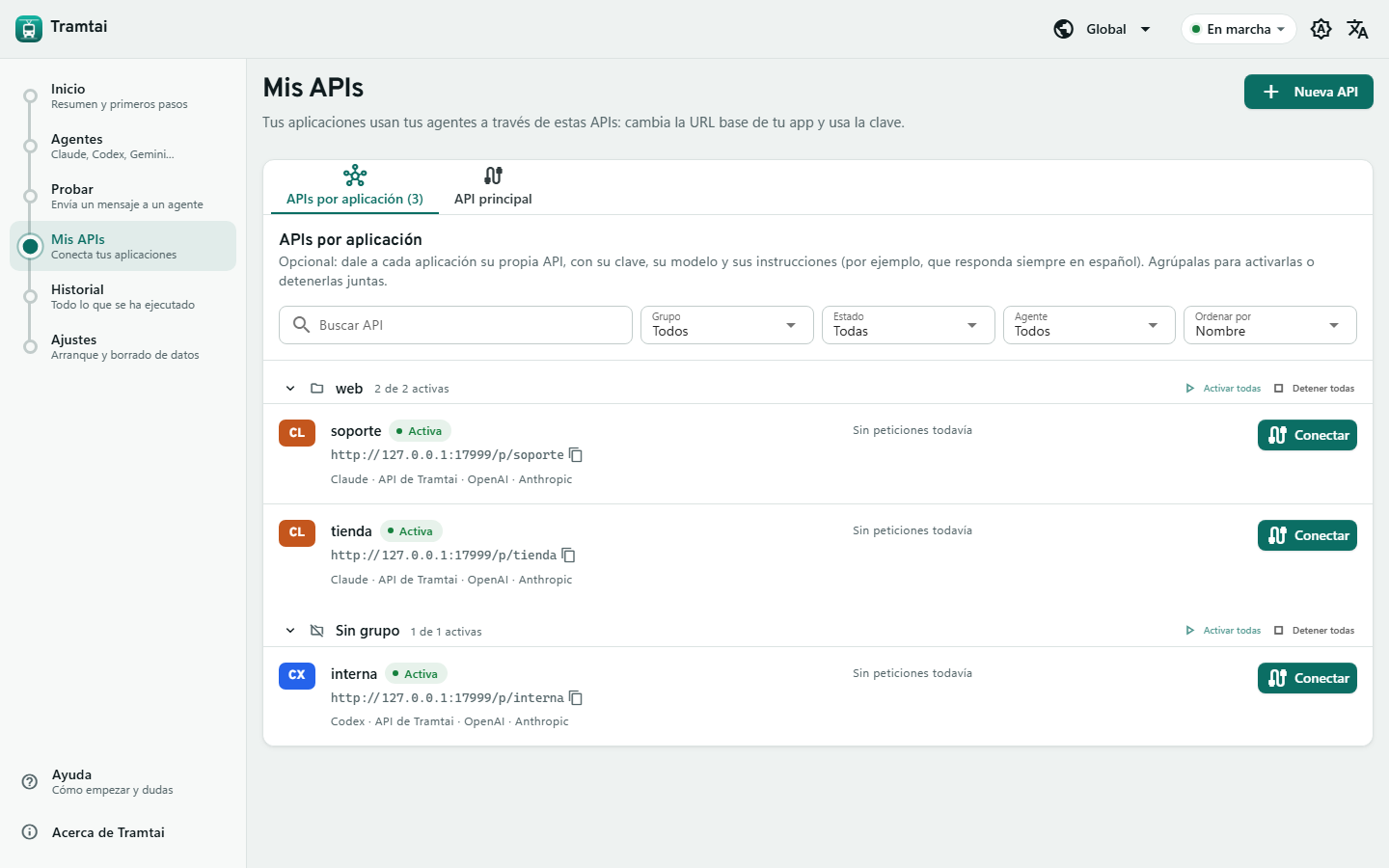Click the Historial step circle in sidebar
Viewport: 1389px width, 868px height.
coord(31,296)
